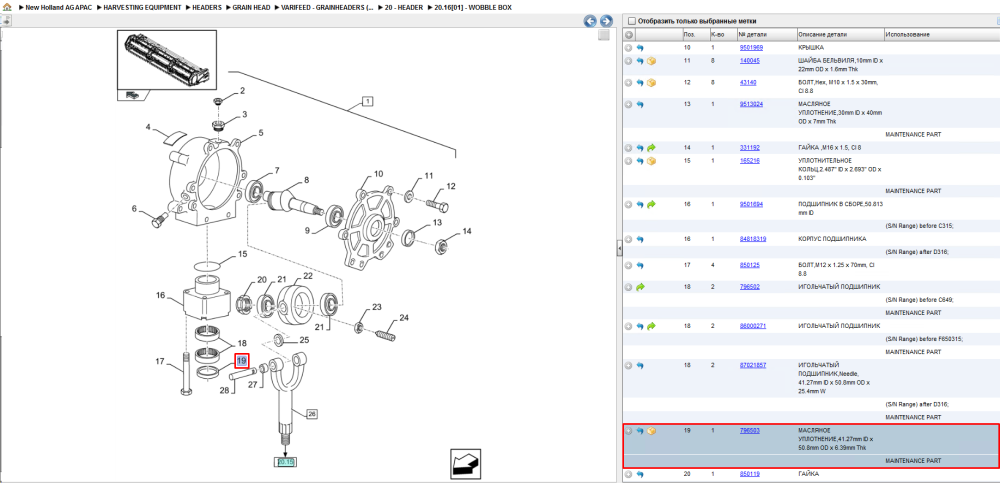
Task: Click green arrow icon for part 331192
Action: coord(652,148)
